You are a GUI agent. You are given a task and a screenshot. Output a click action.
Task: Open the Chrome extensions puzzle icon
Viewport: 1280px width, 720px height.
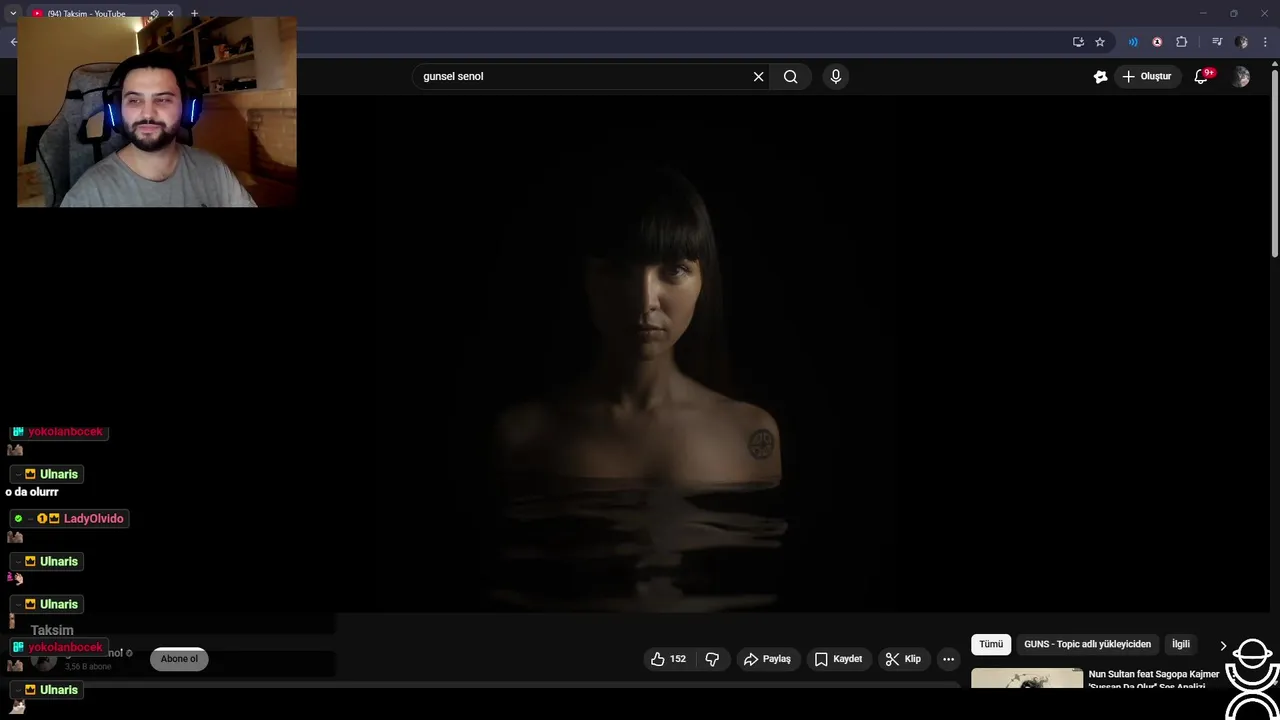click(1182, 42)
